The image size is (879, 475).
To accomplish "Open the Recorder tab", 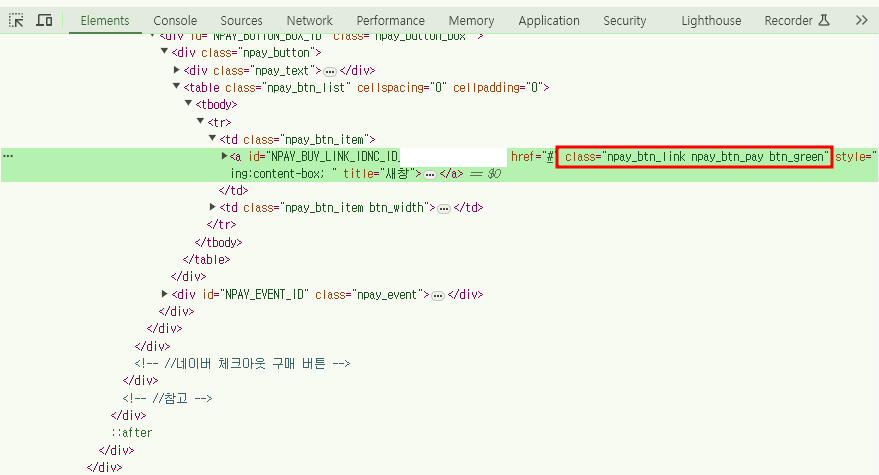I will [x=789, y=21].
